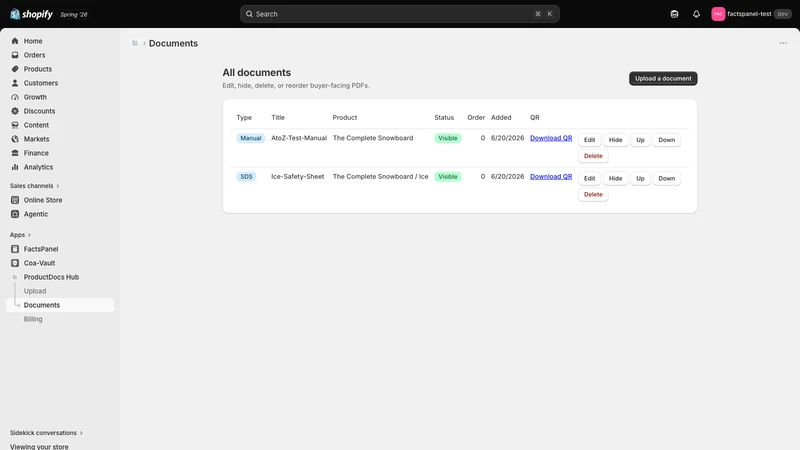The height and width of the screenshot is (450, 800).
Task: Select the Agentic channel icon
Action: click(x=15, y=214)
